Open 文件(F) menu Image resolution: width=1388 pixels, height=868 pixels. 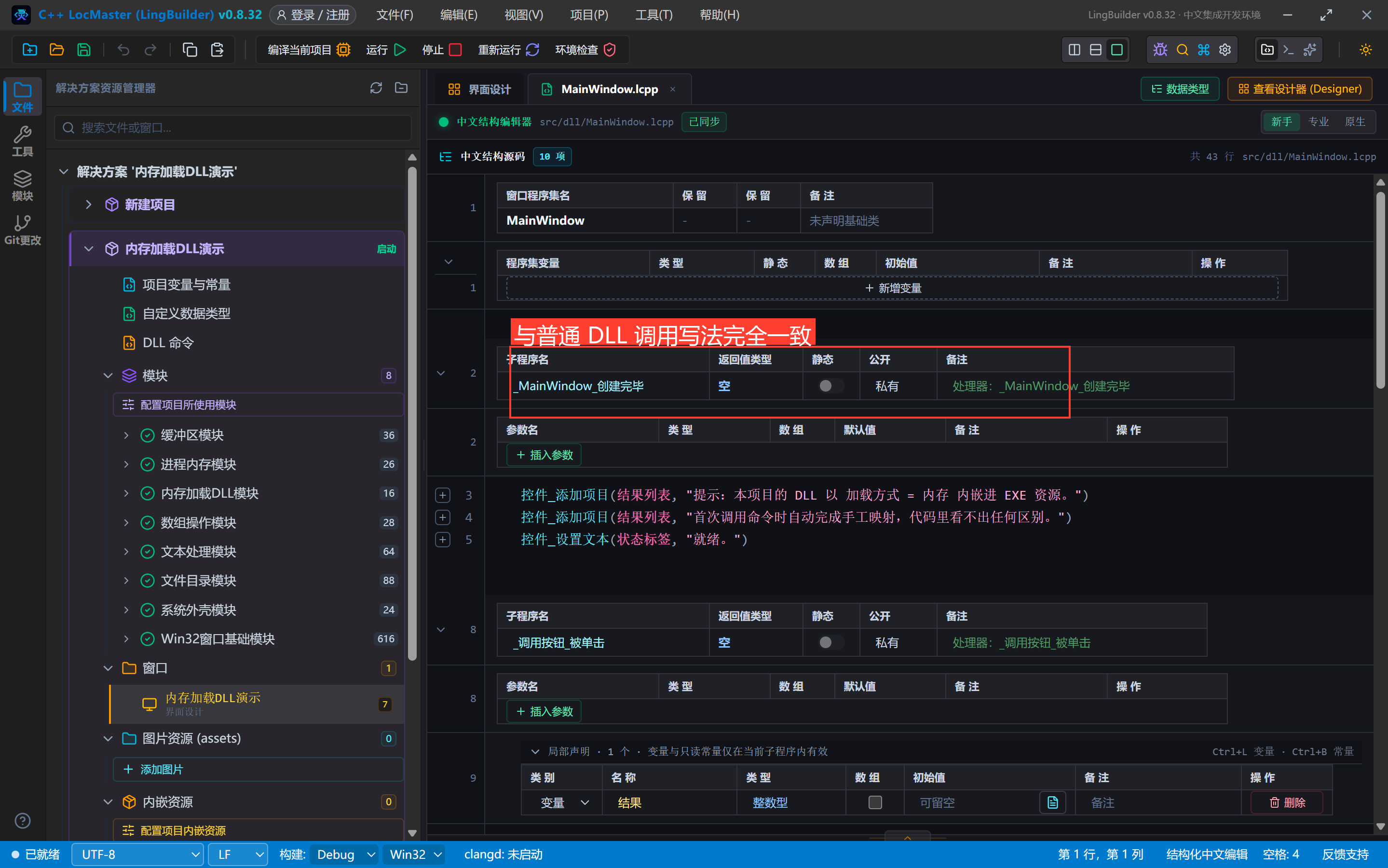(395, 15)
